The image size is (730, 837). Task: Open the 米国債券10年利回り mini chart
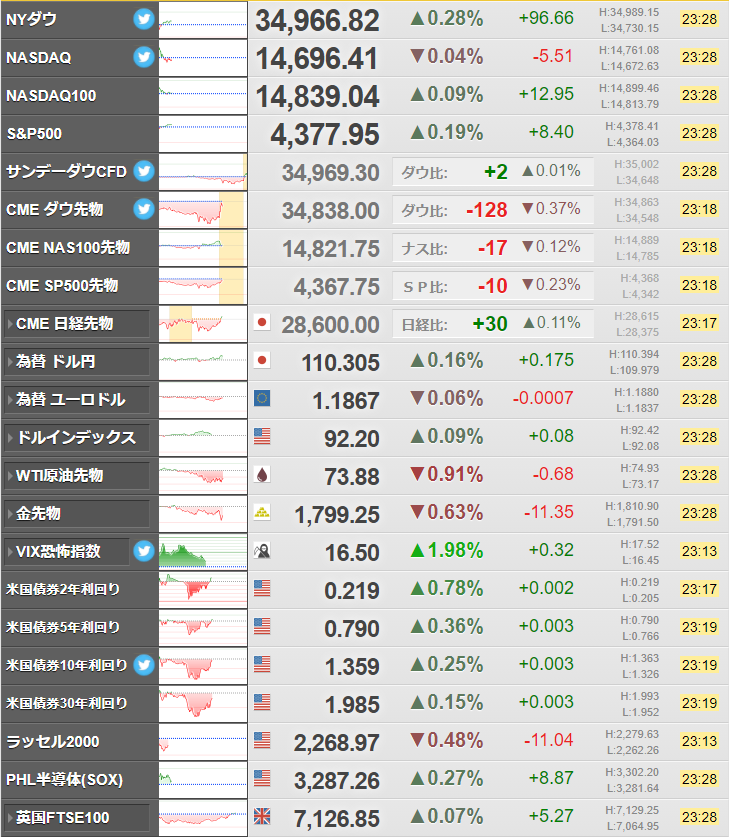point(203,666)
